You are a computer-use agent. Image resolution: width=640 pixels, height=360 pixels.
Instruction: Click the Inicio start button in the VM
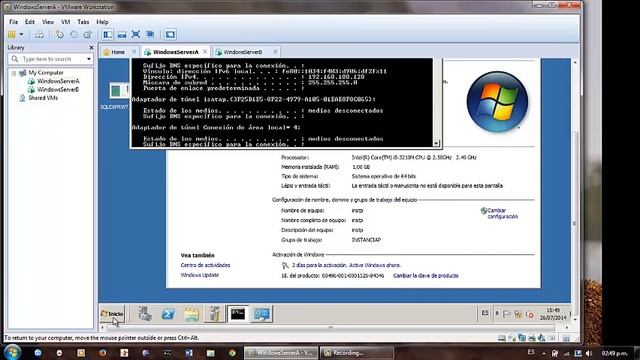[112, 313]
